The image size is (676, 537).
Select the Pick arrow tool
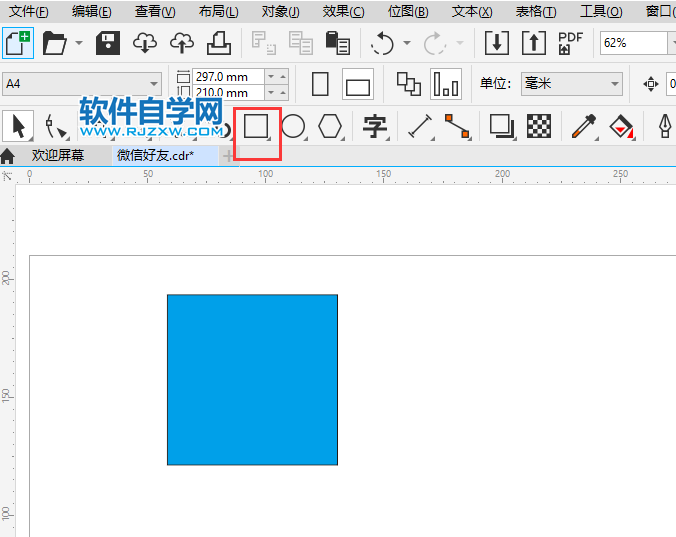tap(18, 126)
